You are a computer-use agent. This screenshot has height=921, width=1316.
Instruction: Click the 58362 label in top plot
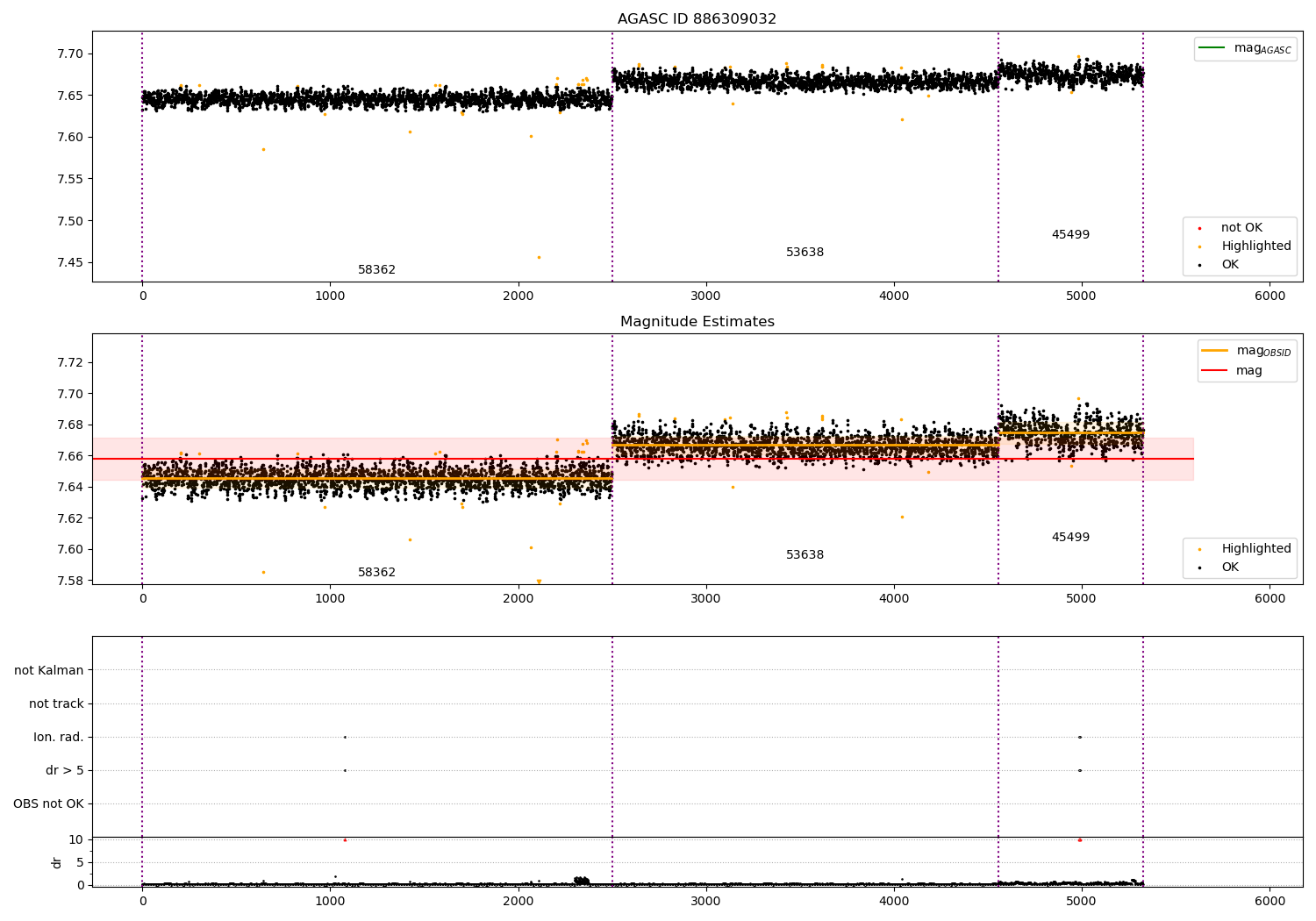(376, 270)
